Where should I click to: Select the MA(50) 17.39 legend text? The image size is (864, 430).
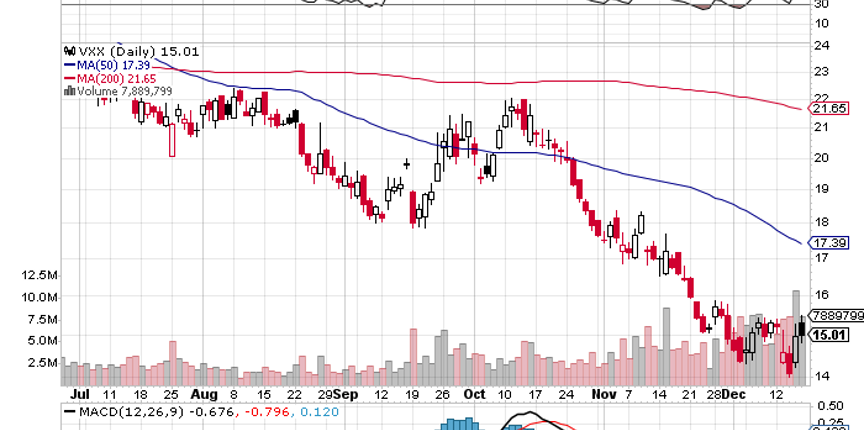[110, 63]
